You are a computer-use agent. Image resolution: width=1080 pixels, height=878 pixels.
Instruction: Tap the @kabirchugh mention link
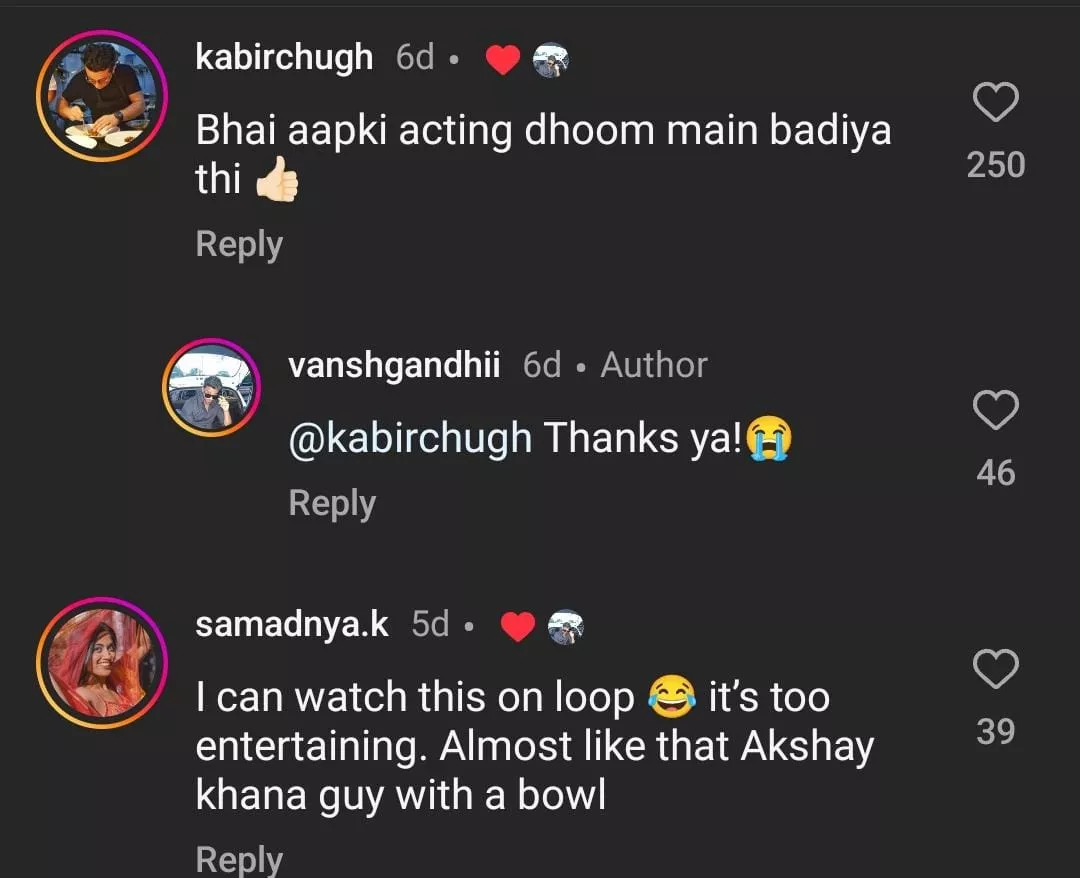click(x=409, y=438)
